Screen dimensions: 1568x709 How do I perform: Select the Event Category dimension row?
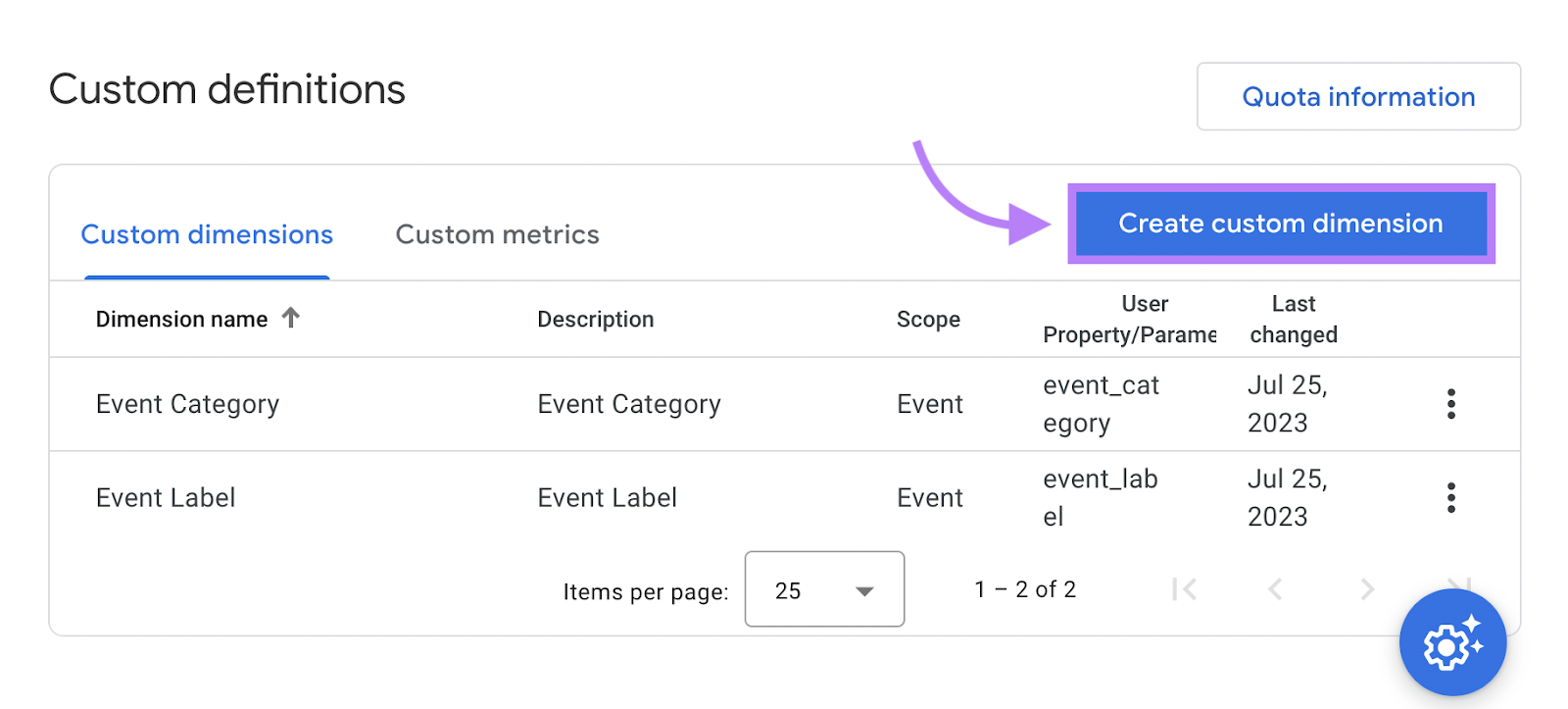point(187,404)
